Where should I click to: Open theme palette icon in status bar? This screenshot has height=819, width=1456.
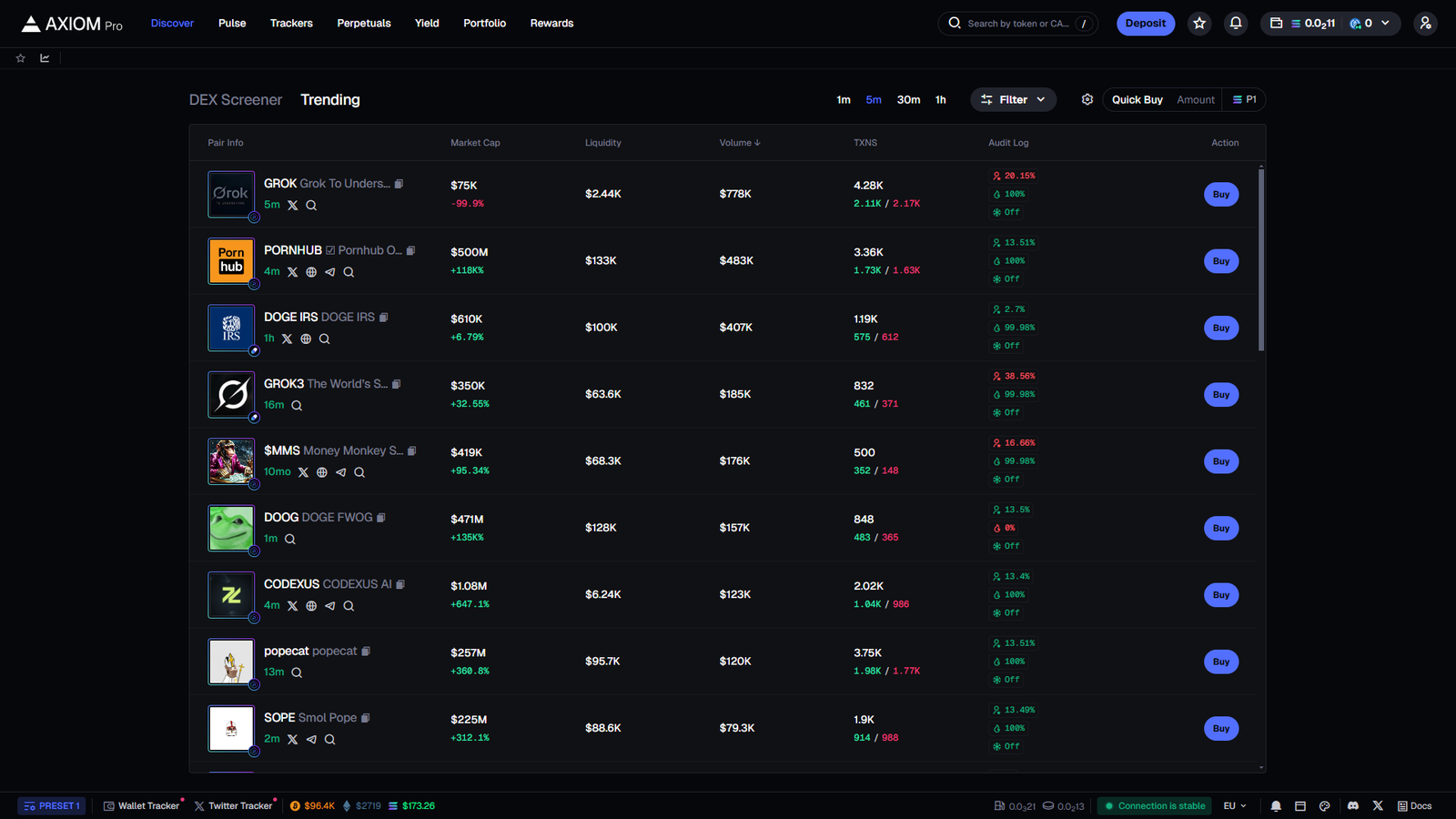pos(1325,806)
